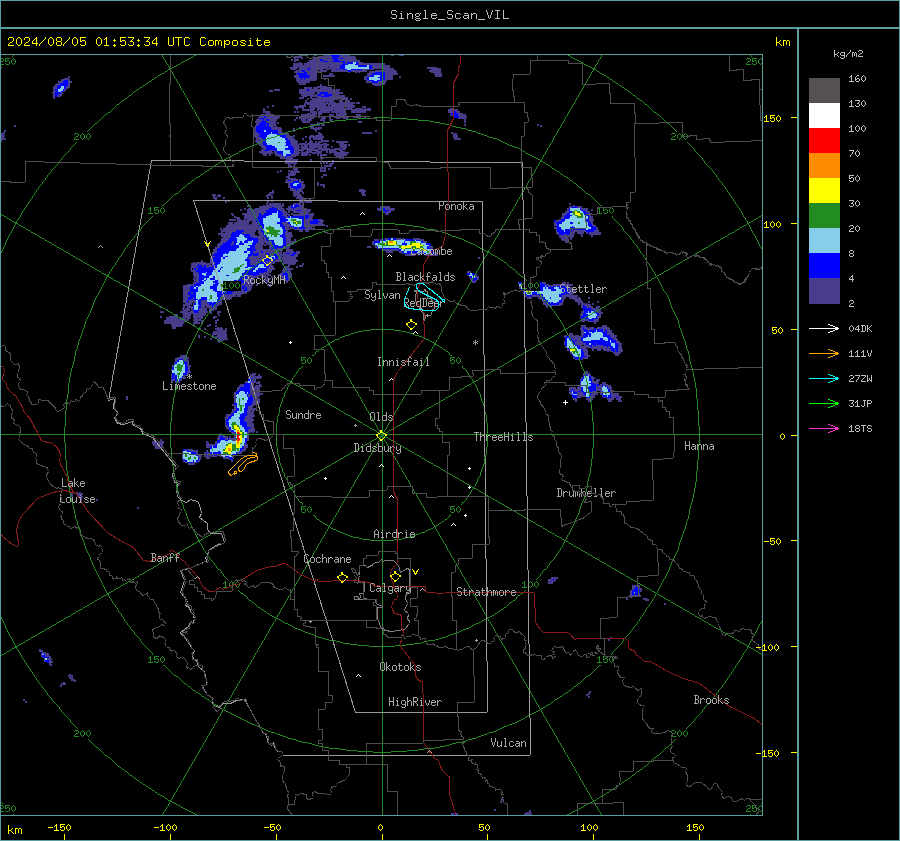Click the ThreeHills city label
Viewport: 900px width, 841px height.
[x=503, y=437]
